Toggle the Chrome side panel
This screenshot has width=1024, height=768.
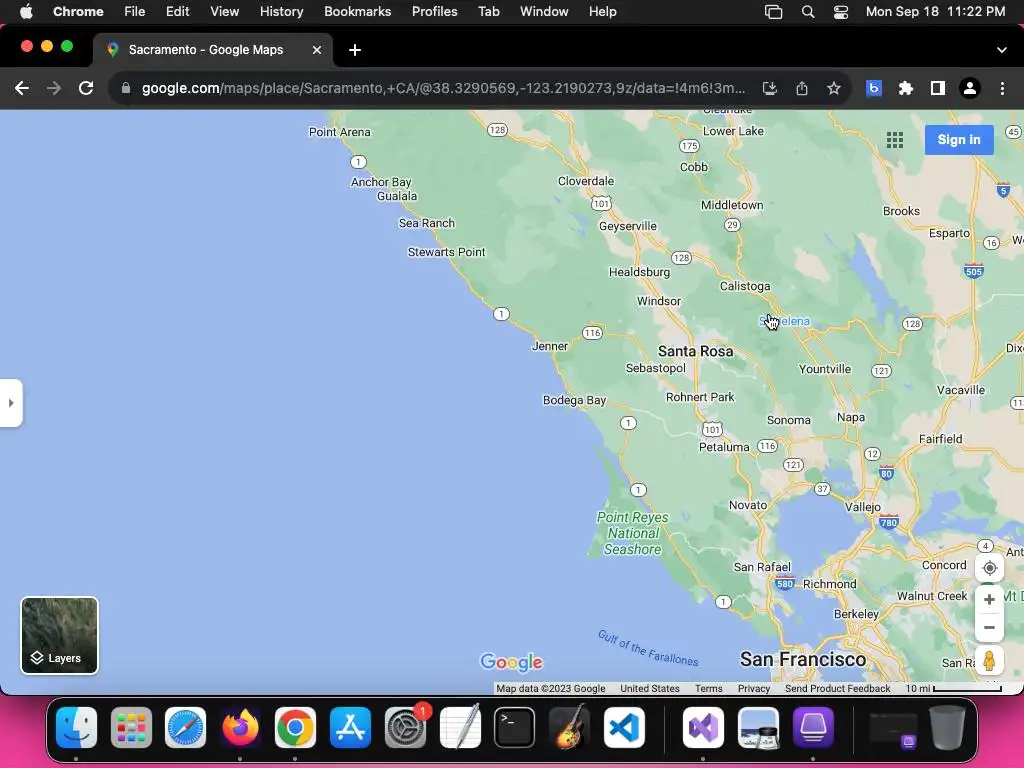point(938,88)
